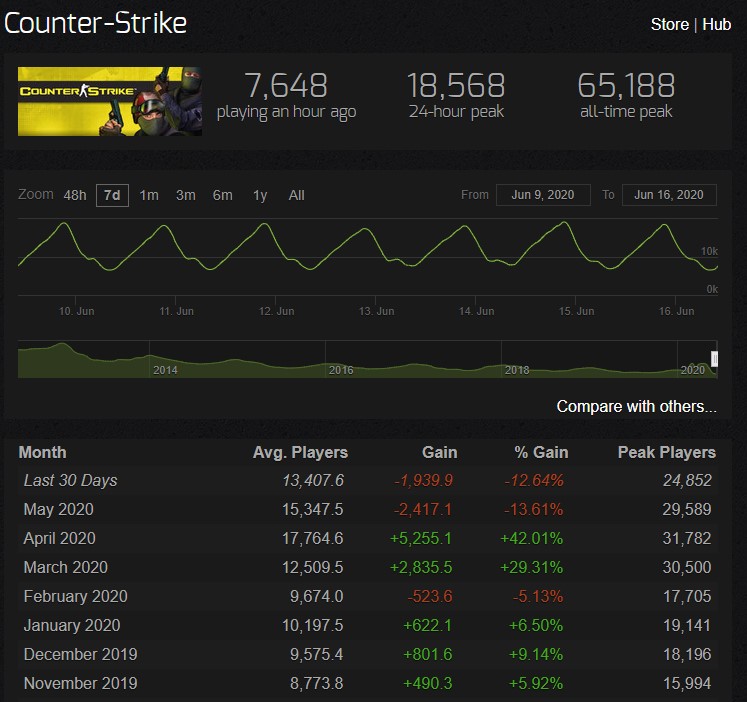Edit the From date field Jun 9, 2020
The image size is (747, 702).
pyautogui.click(x=543, y=195)
